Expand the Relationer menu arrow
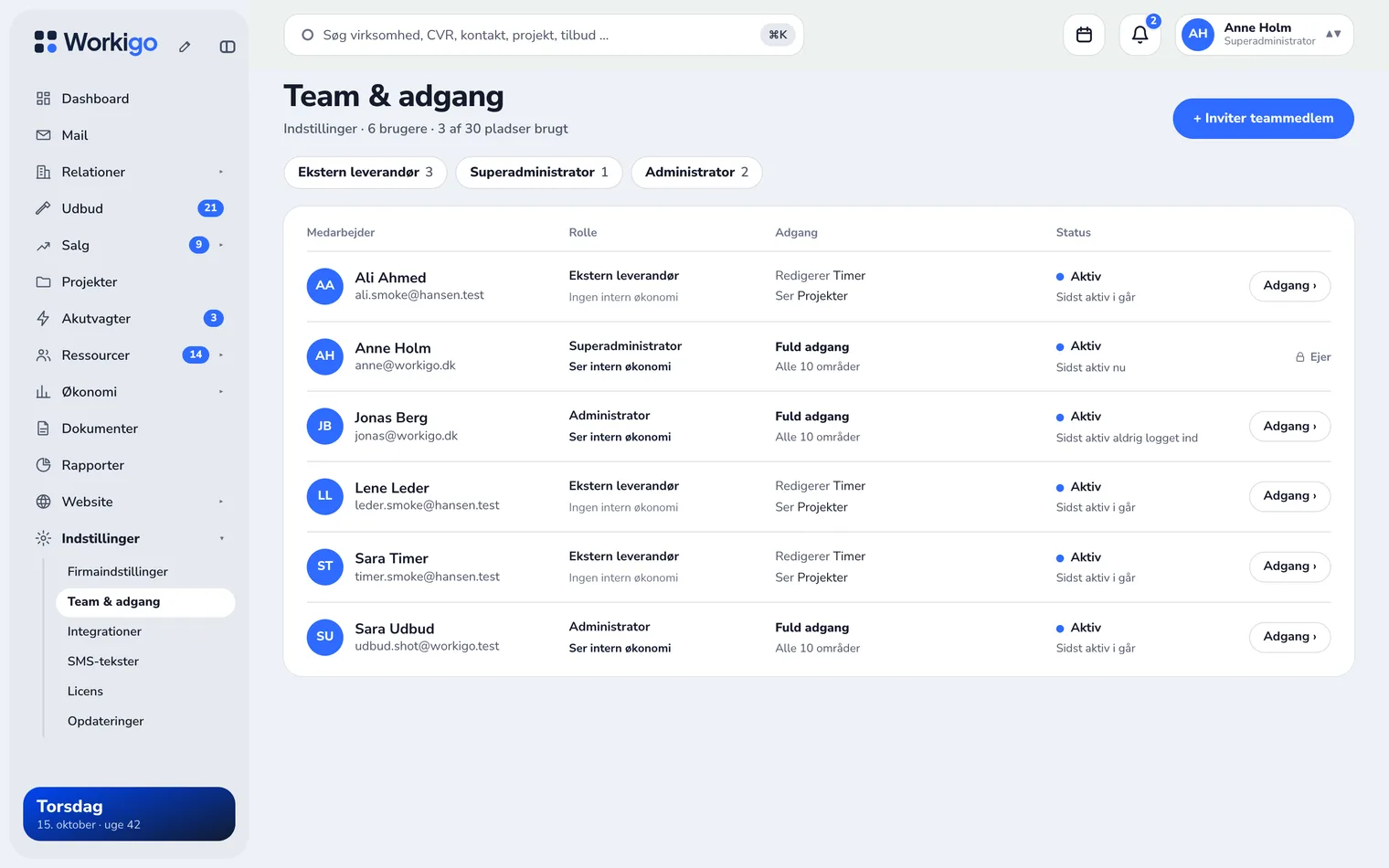 221,172
